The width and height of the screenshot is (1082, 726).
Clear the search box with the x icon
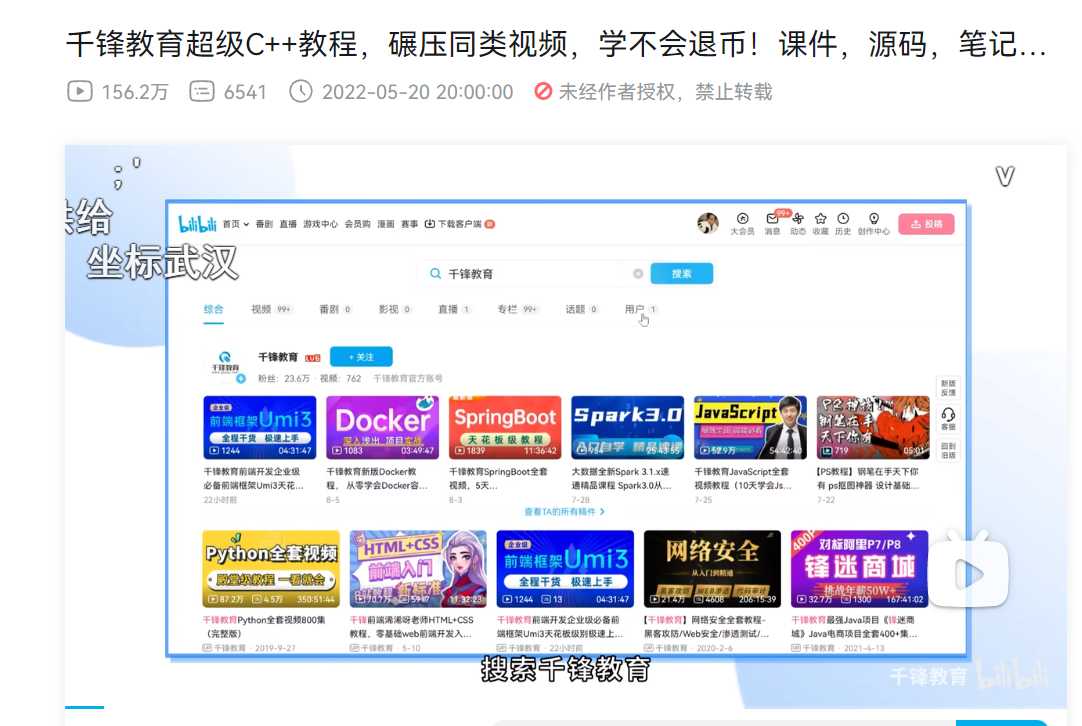click(638, 274)
